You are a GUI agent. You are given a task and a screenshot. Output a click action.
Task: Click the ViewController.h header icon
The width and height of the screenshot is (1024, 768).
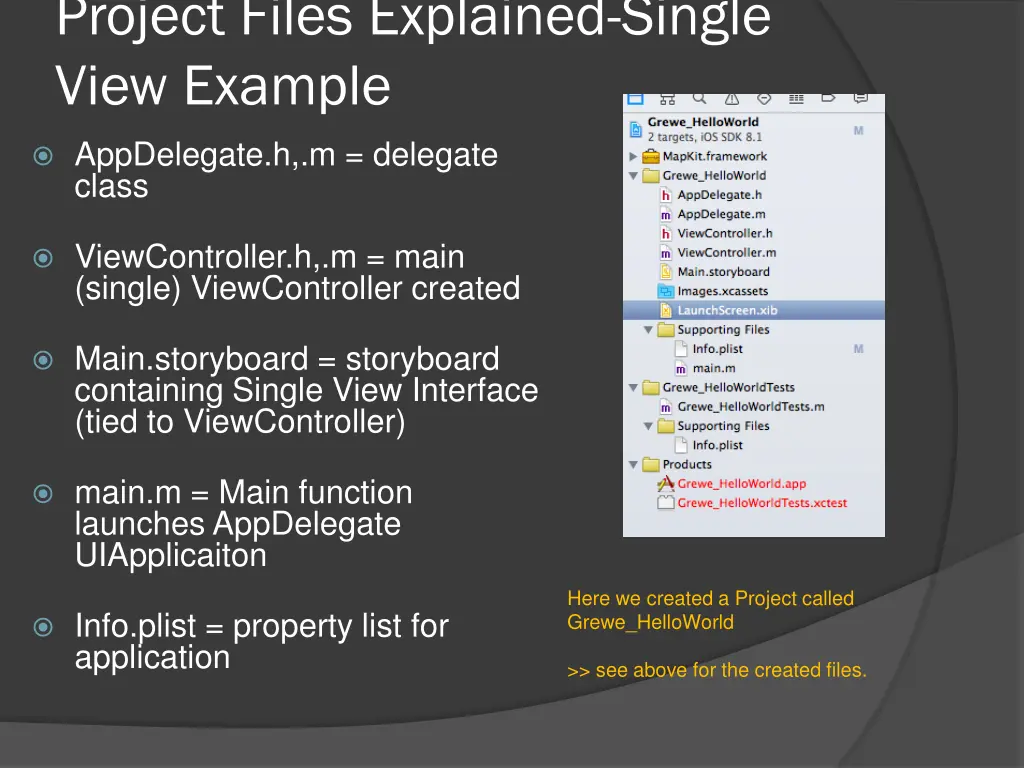[665, 233]
